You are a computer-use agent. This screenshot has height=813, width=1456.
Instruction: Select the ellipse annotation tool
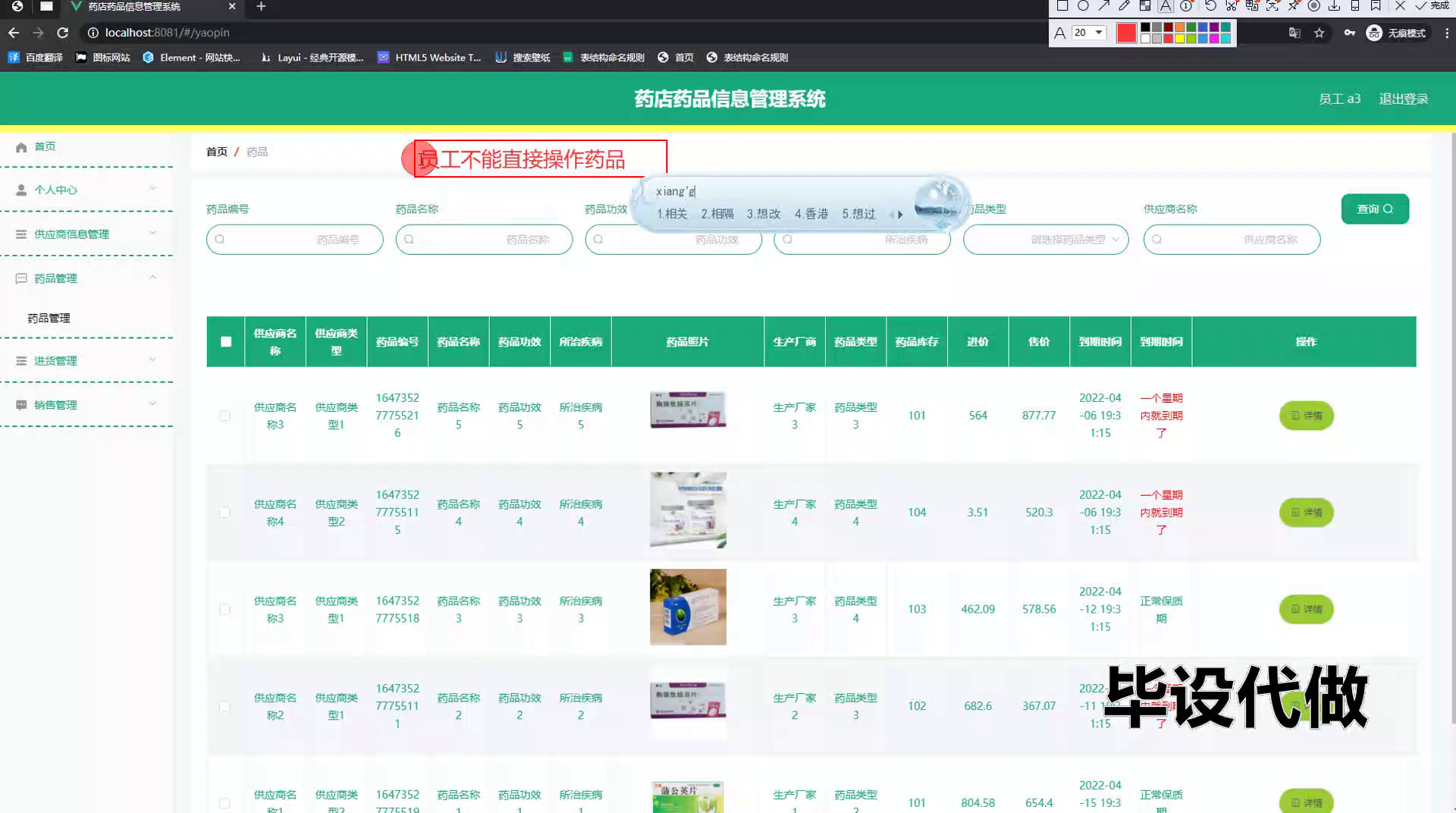pos(1083,6)
